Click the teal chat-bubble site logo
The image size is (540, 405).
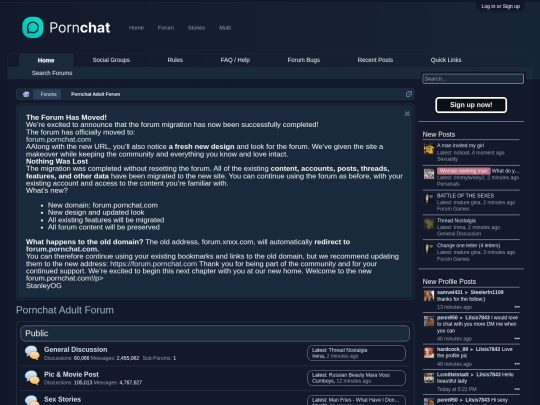click(33, 27)
